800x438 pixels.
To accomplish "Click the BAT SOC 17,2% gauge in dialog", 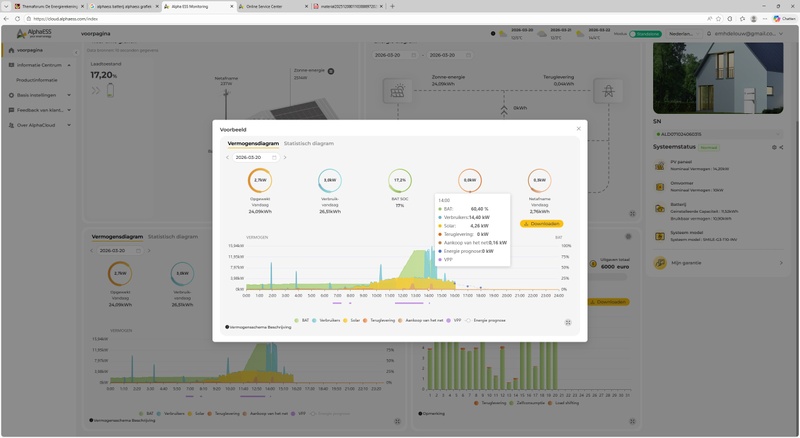I will point(399,180).
